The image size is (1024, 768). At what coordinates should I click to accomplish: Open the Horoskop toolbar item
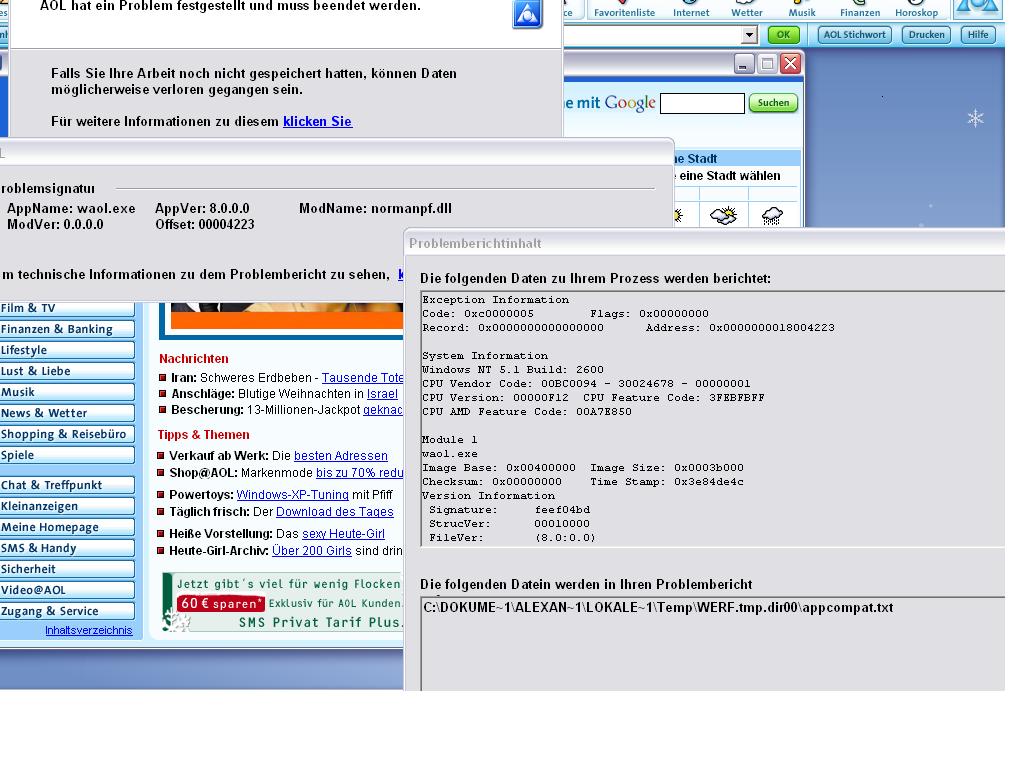pyautogui.click(x=916, y=9)
